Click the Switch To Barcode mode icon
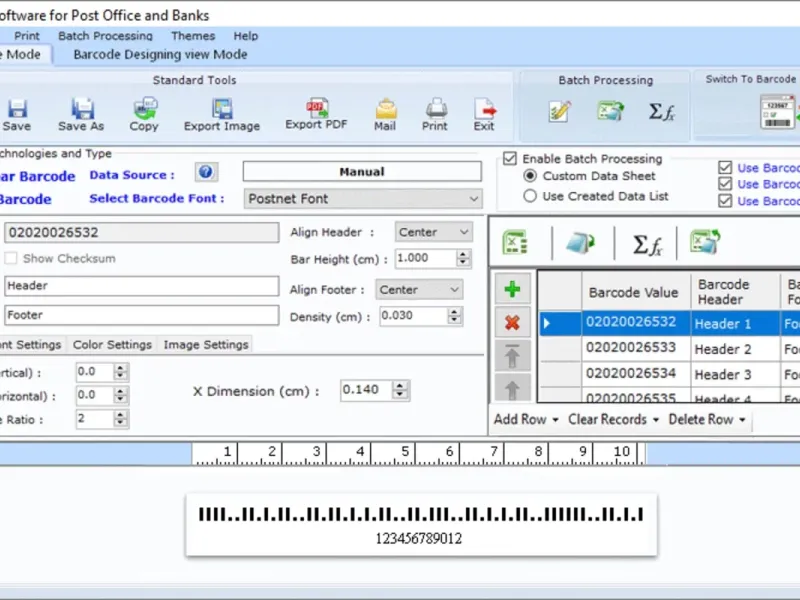800x600 pixels. coord(779,111)
